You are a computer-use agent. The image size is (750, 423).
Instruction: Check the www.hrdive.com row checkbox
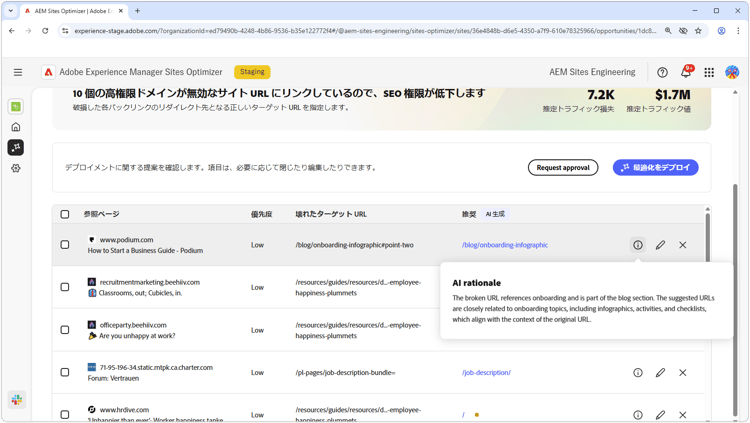pos(65,415)
